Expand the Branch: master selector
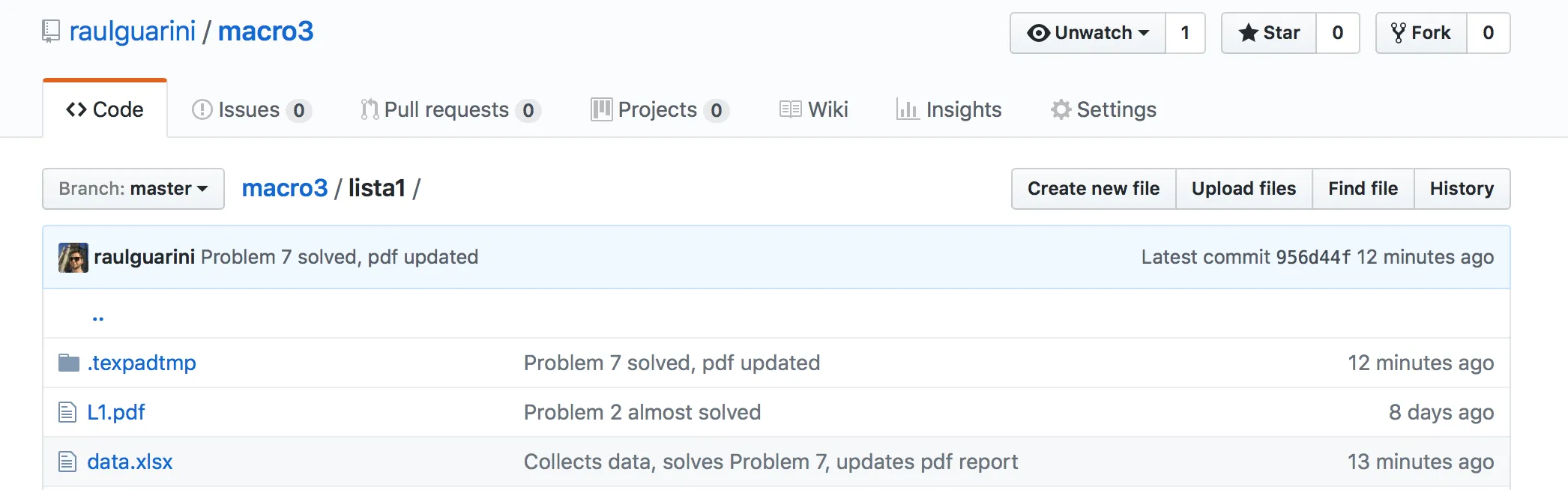Viewport: 1568px width, 490px height. (133, 189)
